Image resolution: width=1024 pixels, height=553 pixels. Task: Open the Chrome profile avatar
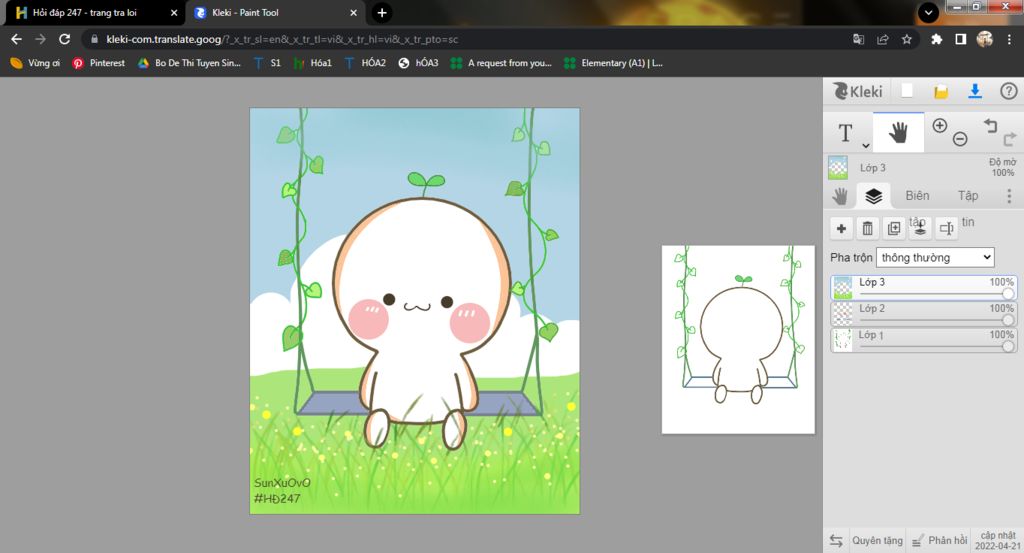[x=985, y=39]
